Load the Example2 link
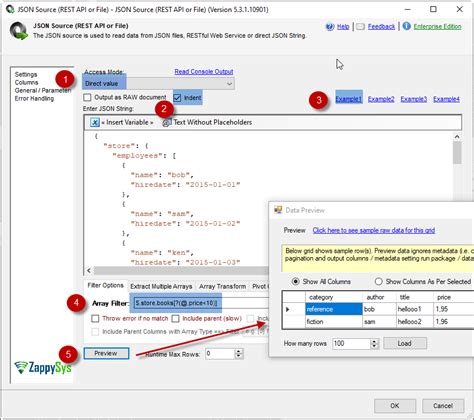 point(381,99)
